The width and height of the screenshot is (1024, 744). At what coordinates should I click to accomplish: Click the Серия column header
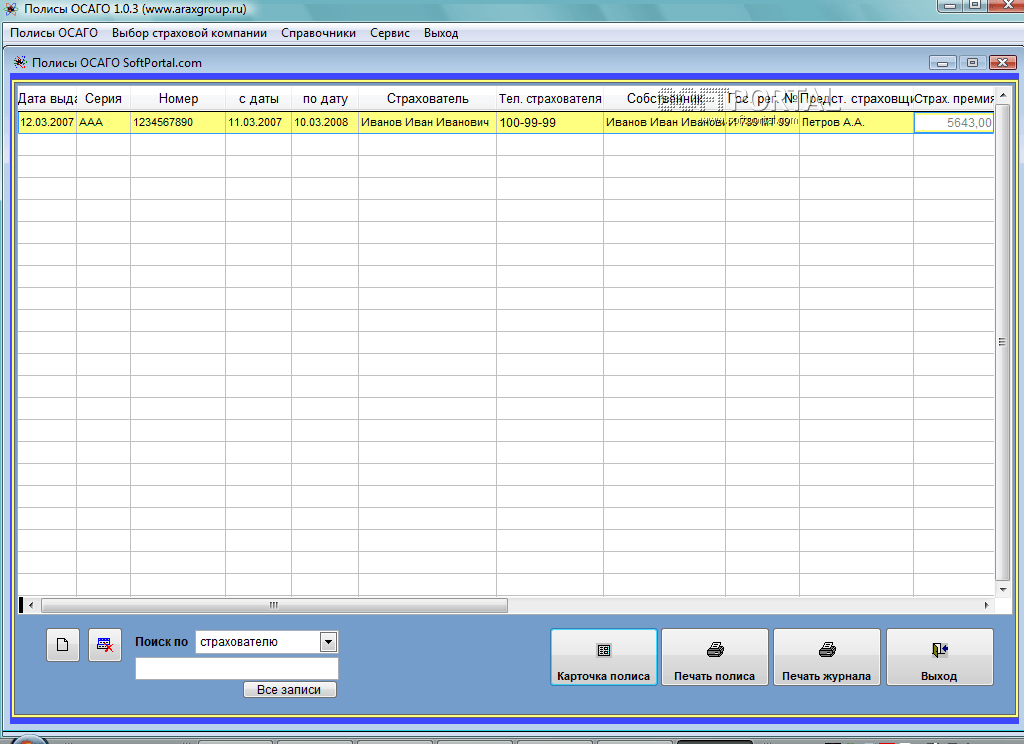[103, 99]
